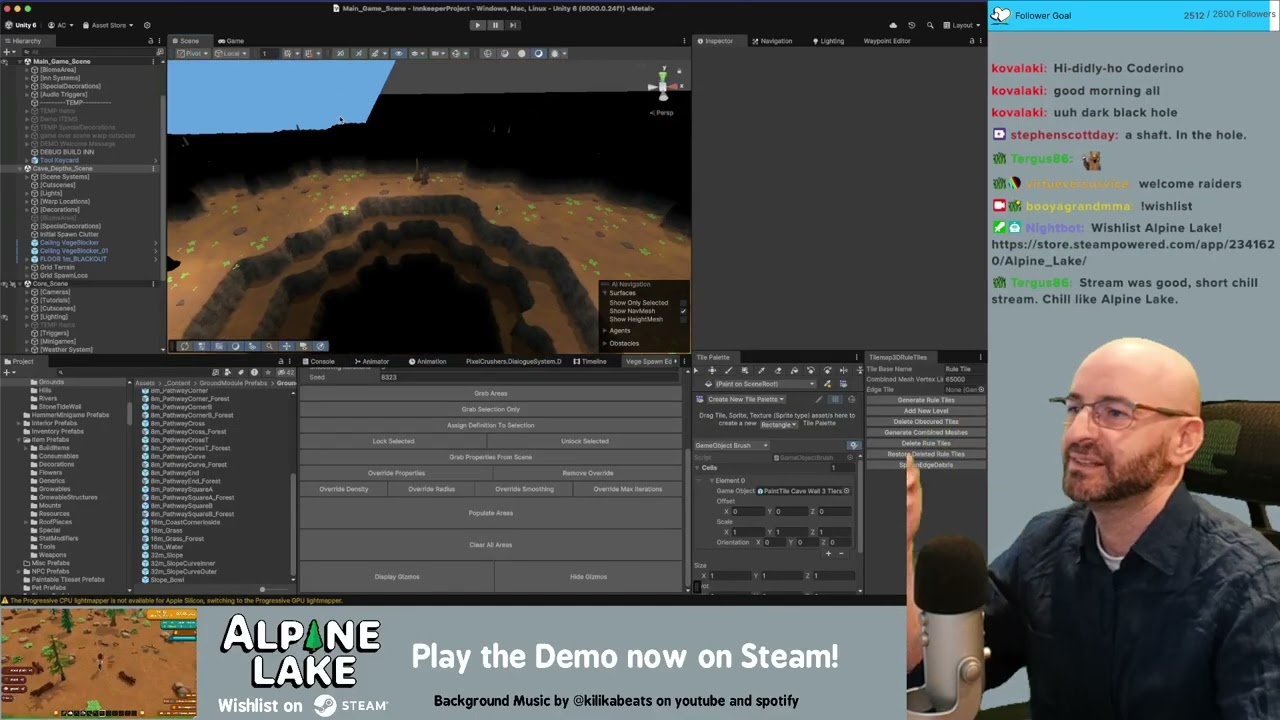Click the Play button in Unity toolbar

[x=477, y=25]
